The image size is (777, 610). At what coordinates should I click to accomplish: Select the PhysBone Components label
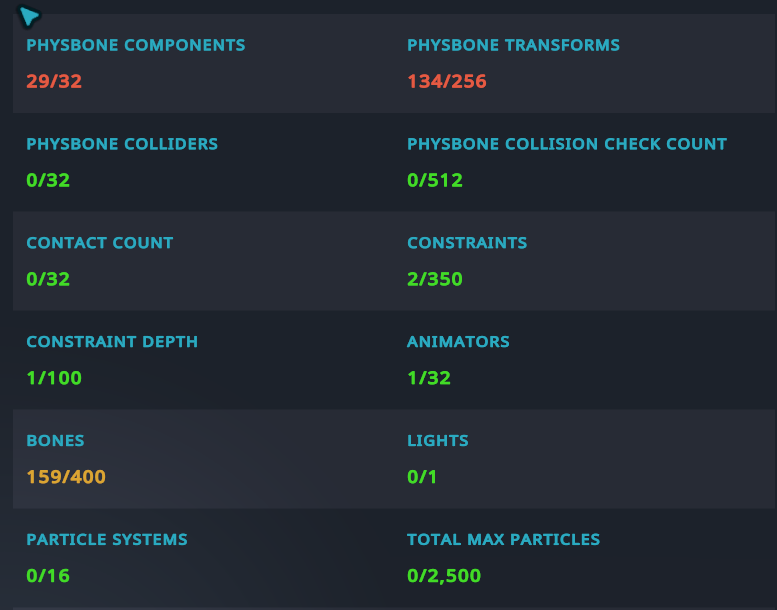[x=136, y=45]
